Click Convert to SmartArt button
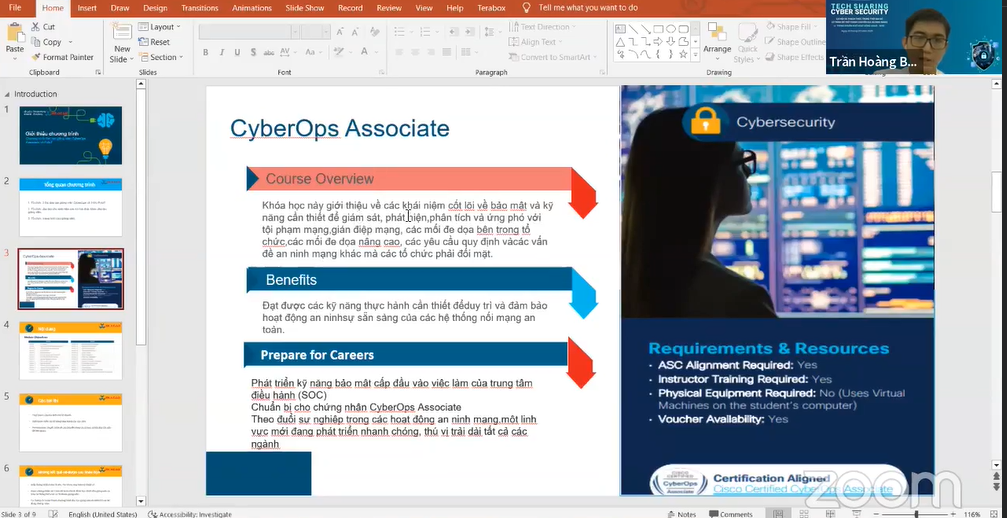 (x=552, y=57)
